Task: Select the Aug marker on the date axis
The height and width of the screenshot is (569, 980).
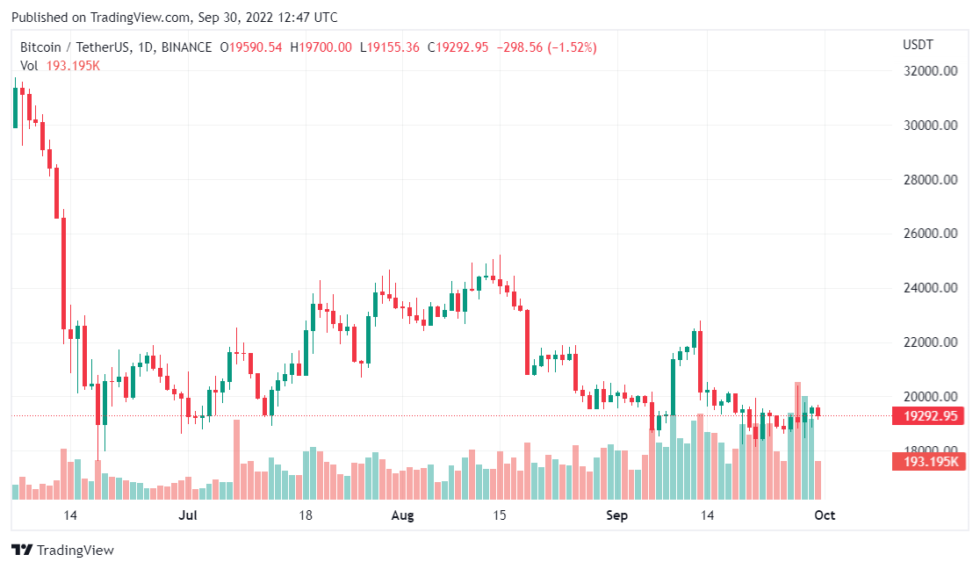Action: tap(402, 516)
